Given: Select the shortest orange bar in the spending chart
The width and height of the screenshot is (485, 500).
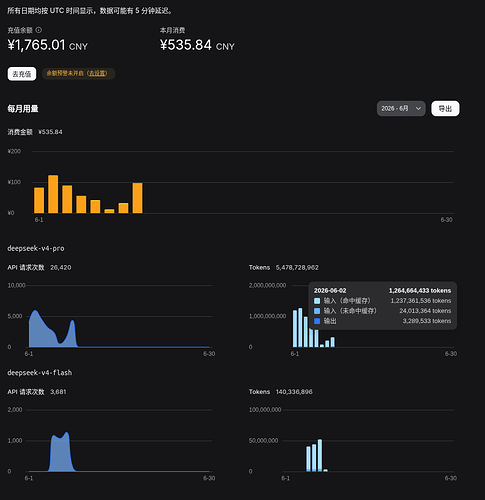Looking at the screenshot, I should click(x=109, y=211).
